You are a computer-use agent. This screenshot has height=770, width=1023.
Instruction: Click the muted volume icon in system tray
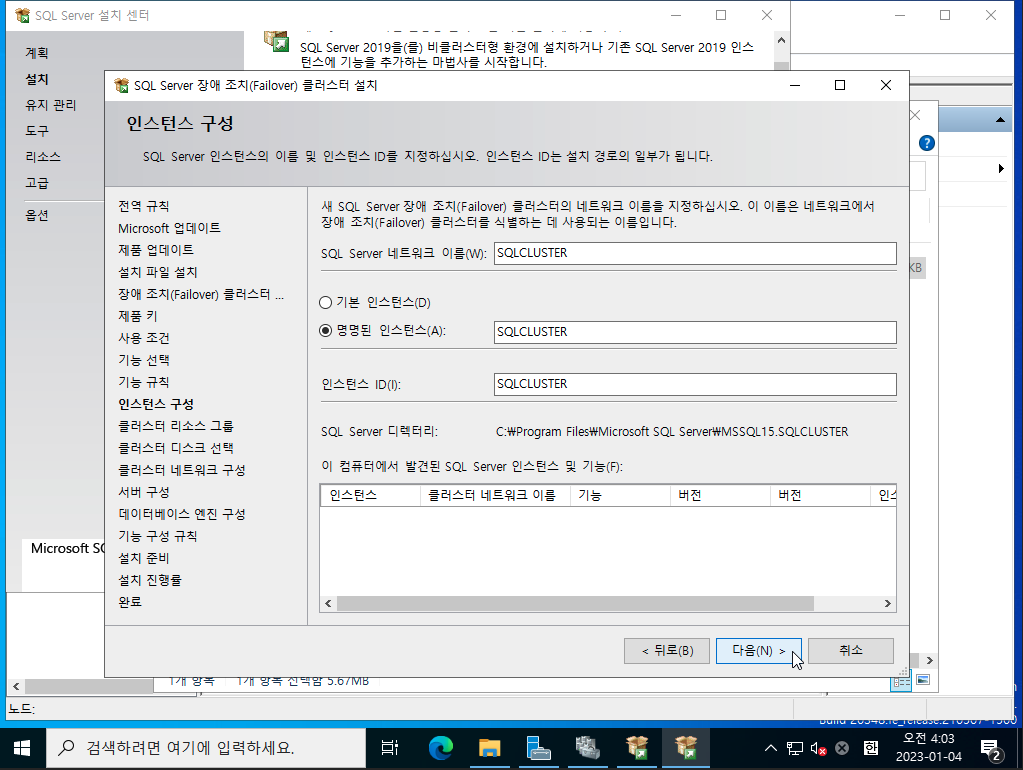(x=818, y=748)
